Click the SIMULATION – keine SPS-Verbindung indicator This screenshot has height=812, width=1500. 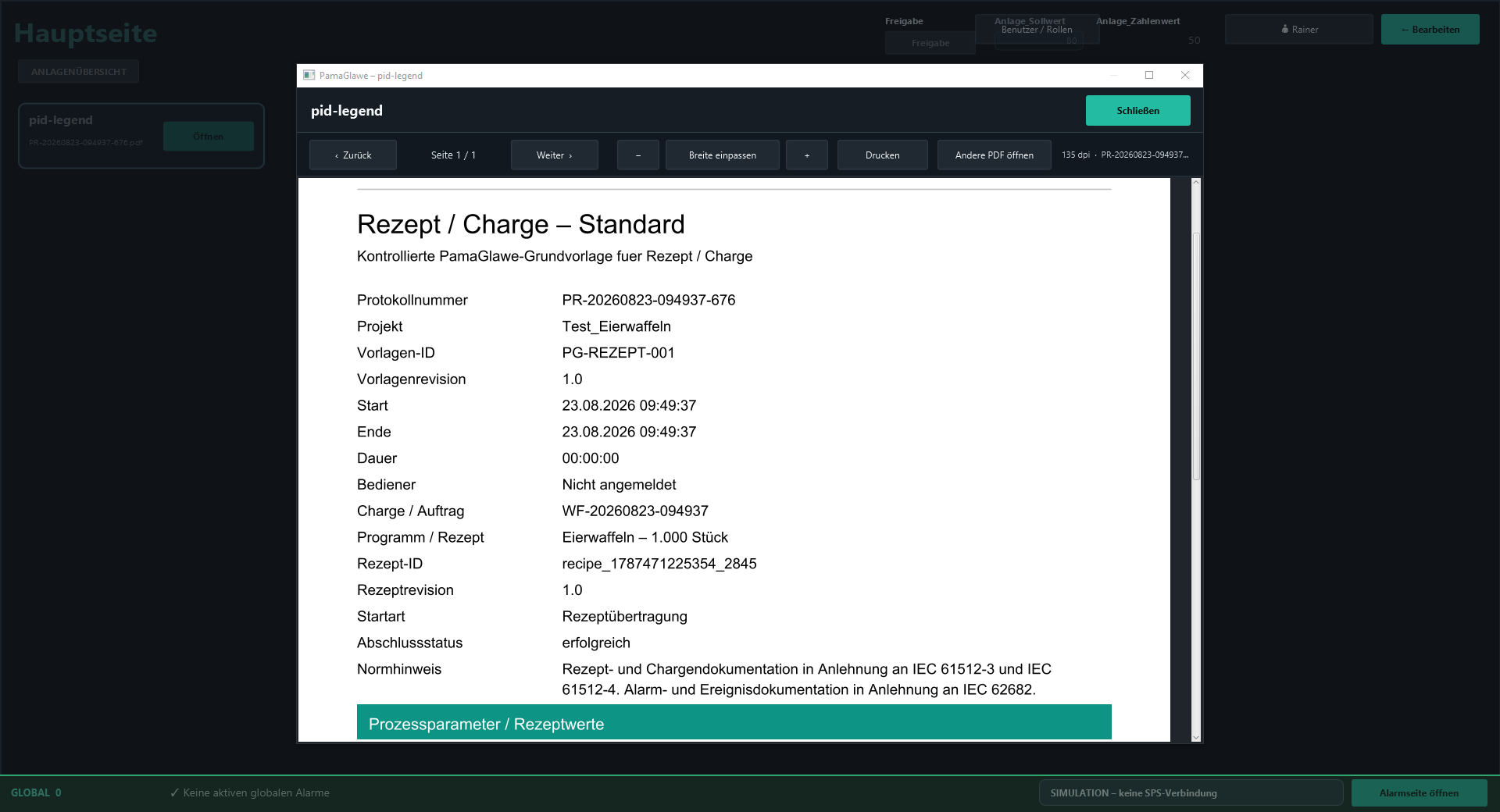[x=1191, y=793]
